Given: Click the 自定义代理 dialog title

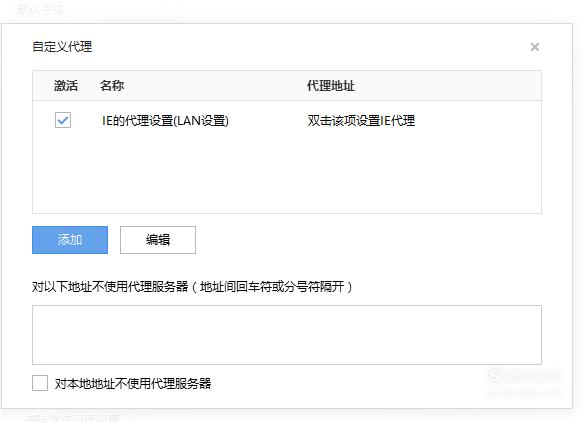Looking at the screenshot, I should 62,47.
